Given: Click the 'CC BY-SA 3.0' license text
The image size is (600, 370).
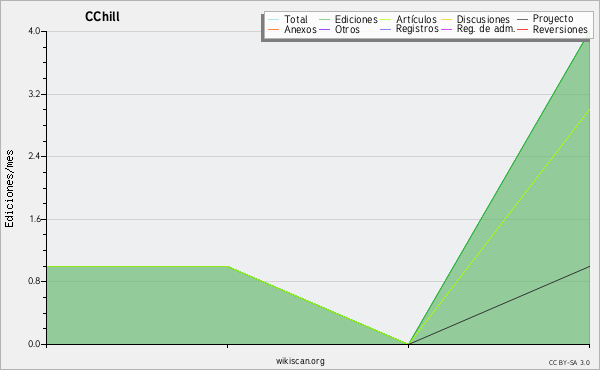Looking at the screenshot, I should (x=569, y=363).
